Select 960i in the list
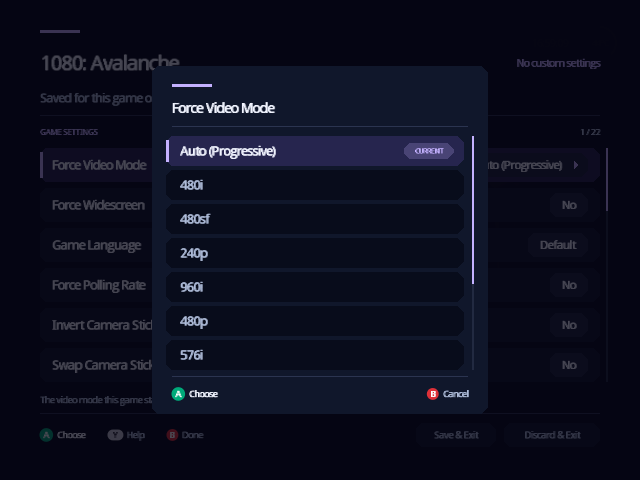The height and width of the screenshot is (480, 640). [315, 287]
